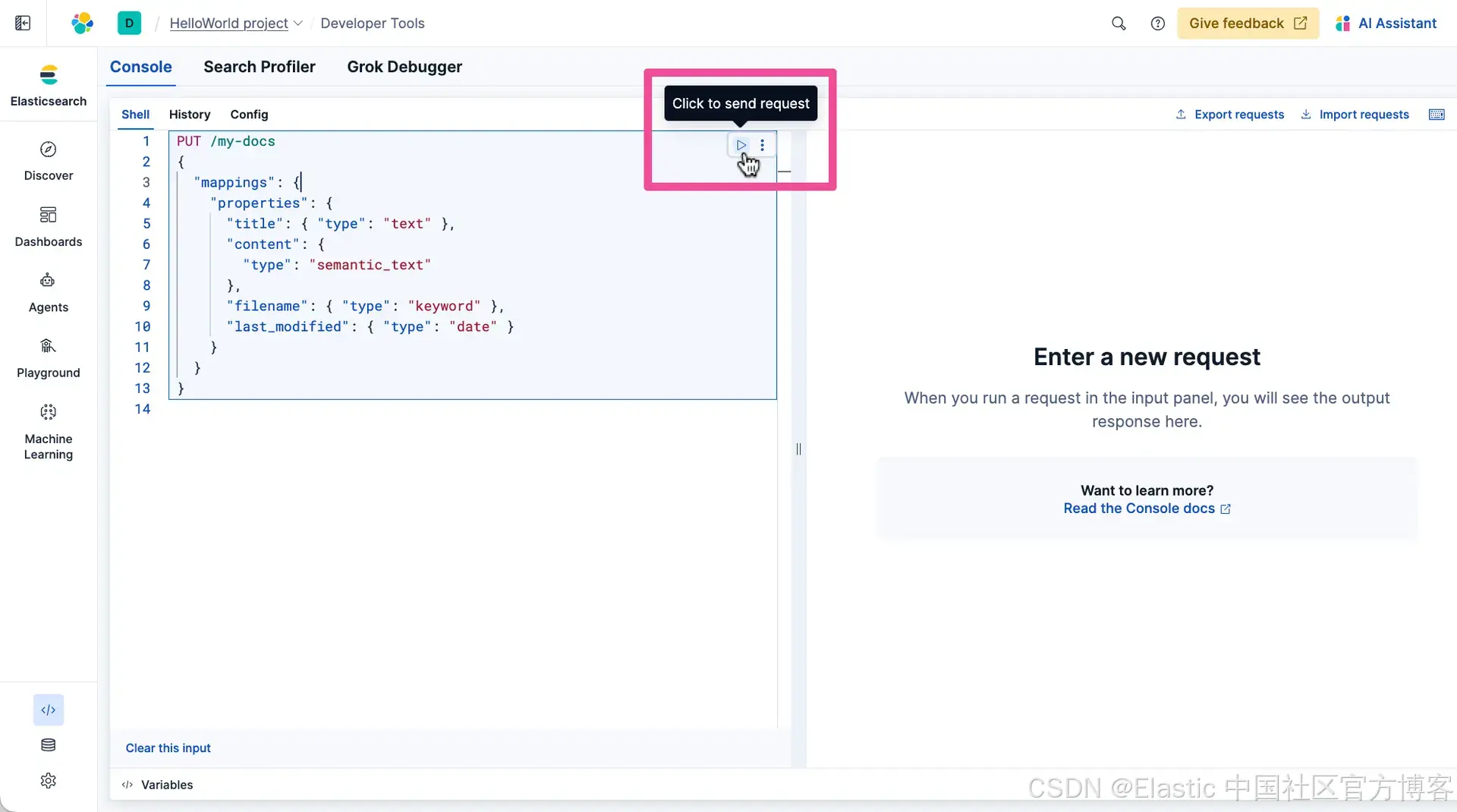This screenshot has width=1457, height=812.
Task: Open the Variables panel
Action: [158, 785]
